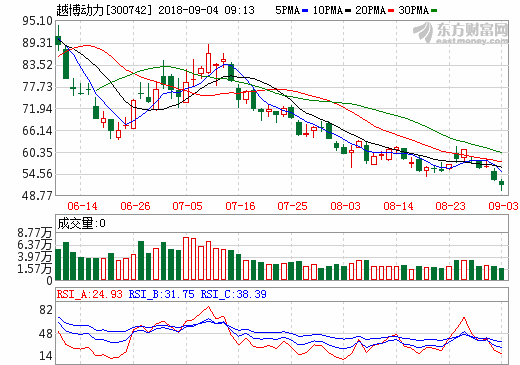Click the 07-16 date axis label

pyautogui.click(x=240, y=206)
